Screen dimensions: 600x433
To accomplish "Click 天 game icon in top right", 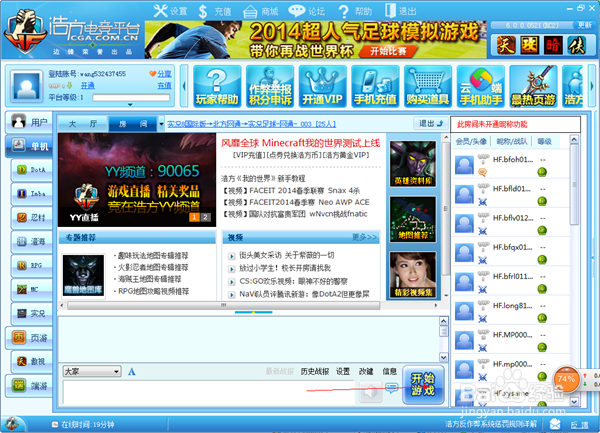I will pyautogui.click(x=505, y=45).
